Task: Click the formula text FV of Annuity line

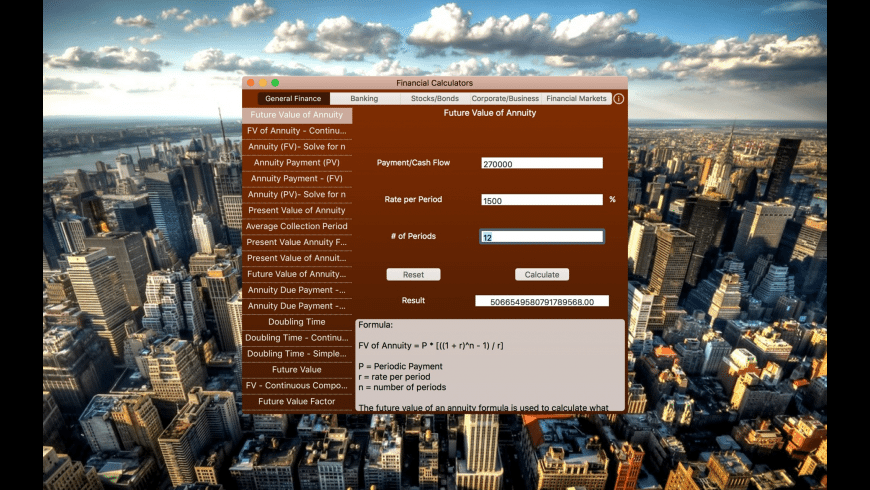Action: [431, 346]
